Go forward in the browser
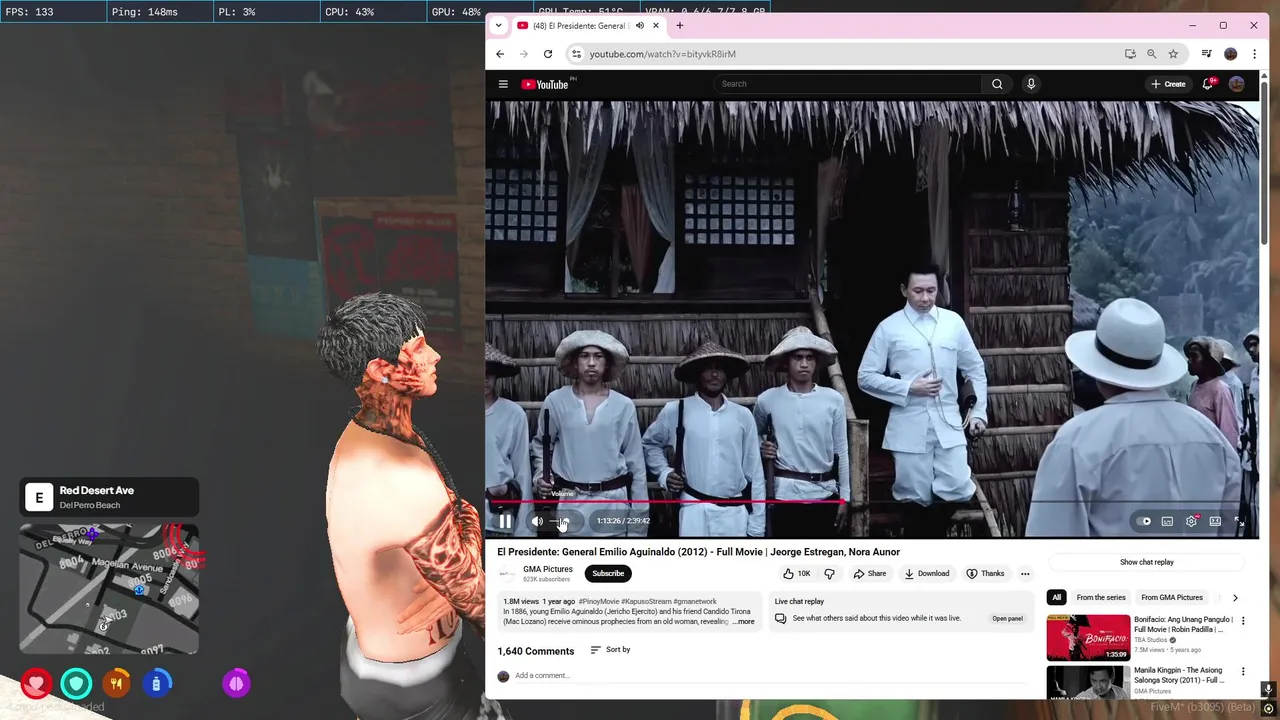This screenshot has width=1280, height=720. click(x=523, y=54)
